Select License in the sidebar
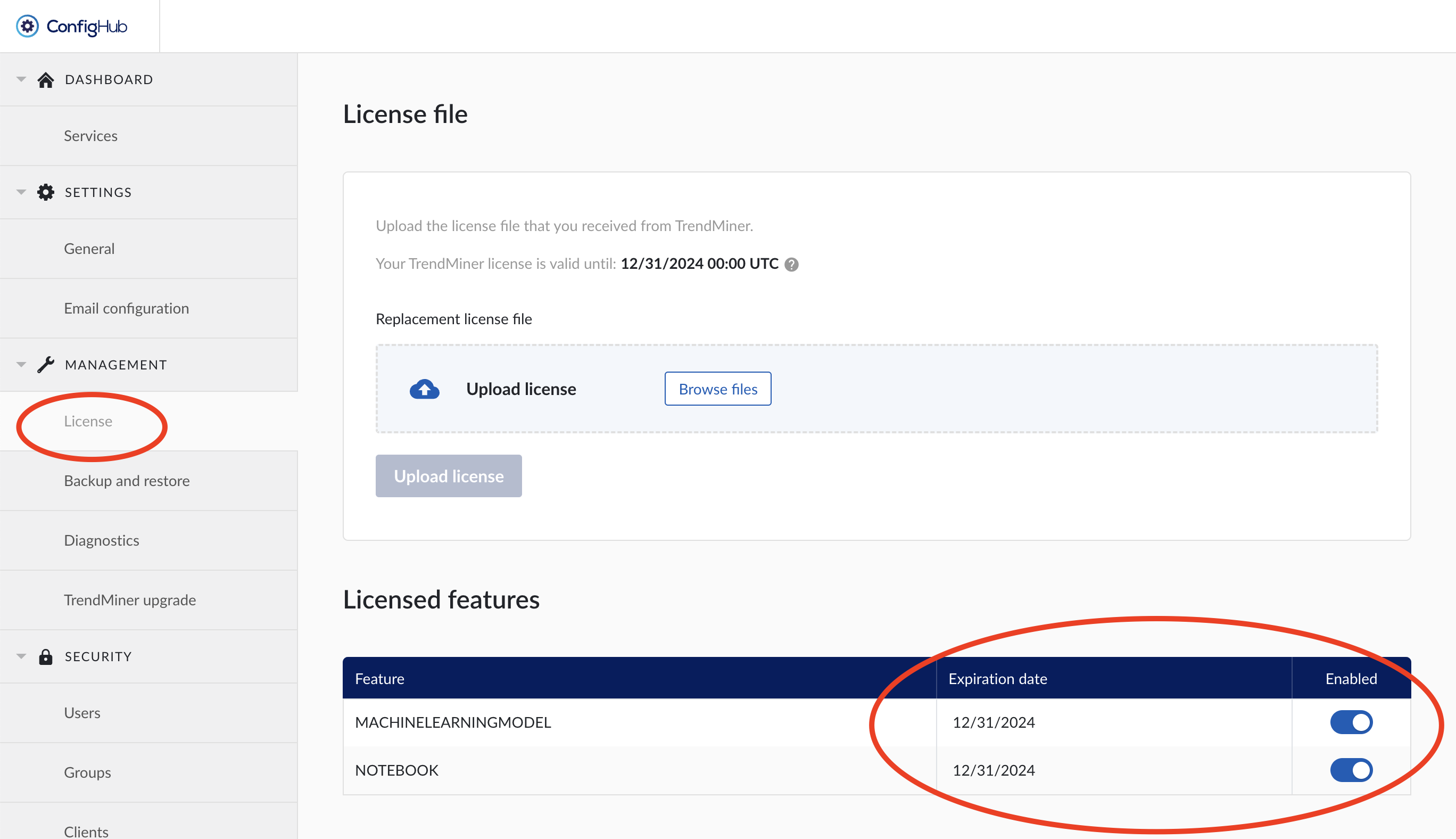 [x=148, y=421]
